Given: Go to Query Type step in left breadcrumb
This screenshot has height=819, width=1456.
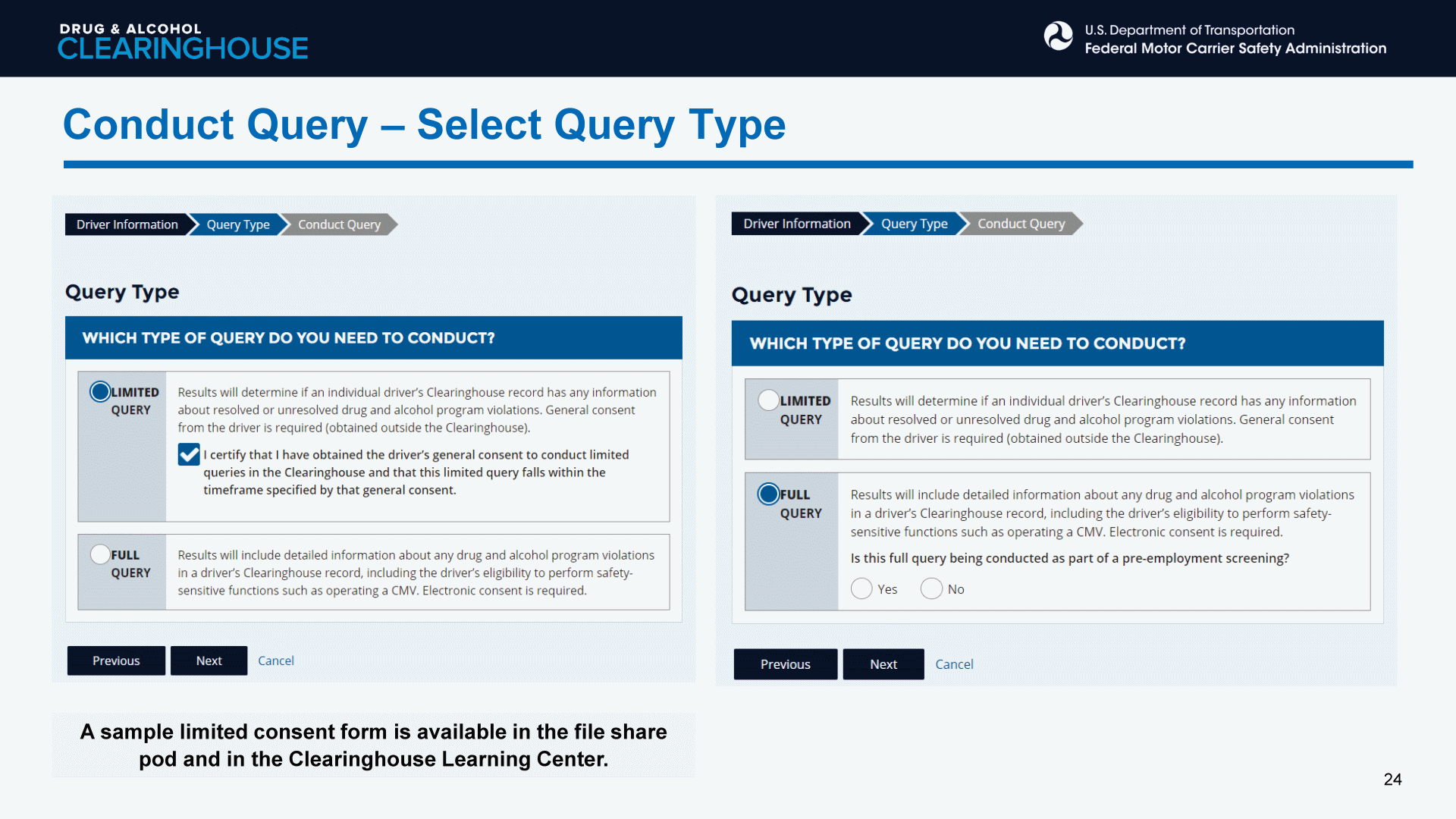Looking at the screenshot, I should coord(237,224).
